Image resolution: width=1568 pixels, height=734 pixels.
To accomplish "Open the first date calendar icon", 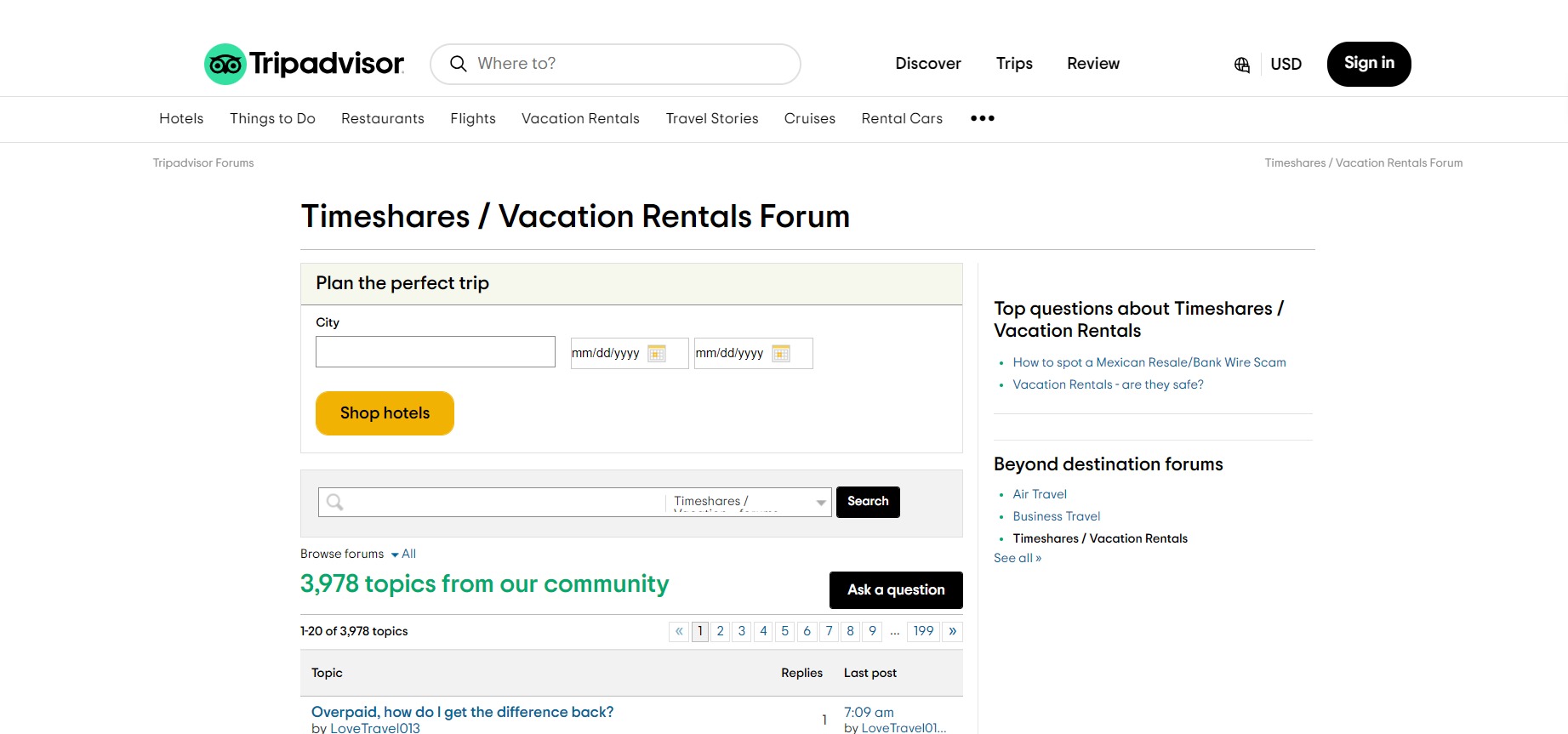I will coord(657,353).
